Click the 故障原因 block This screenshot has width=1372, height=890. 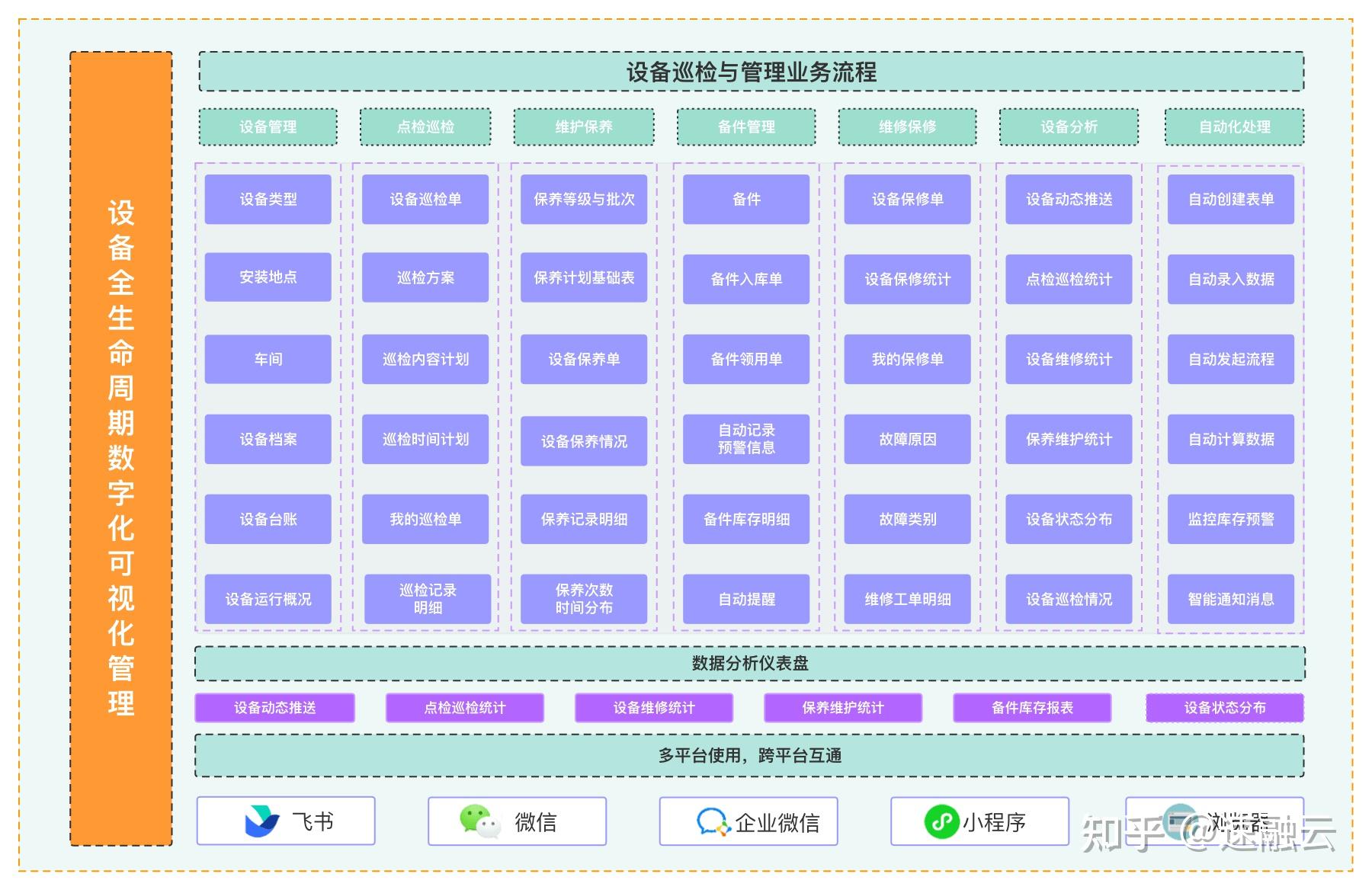[x=907, y=439]
